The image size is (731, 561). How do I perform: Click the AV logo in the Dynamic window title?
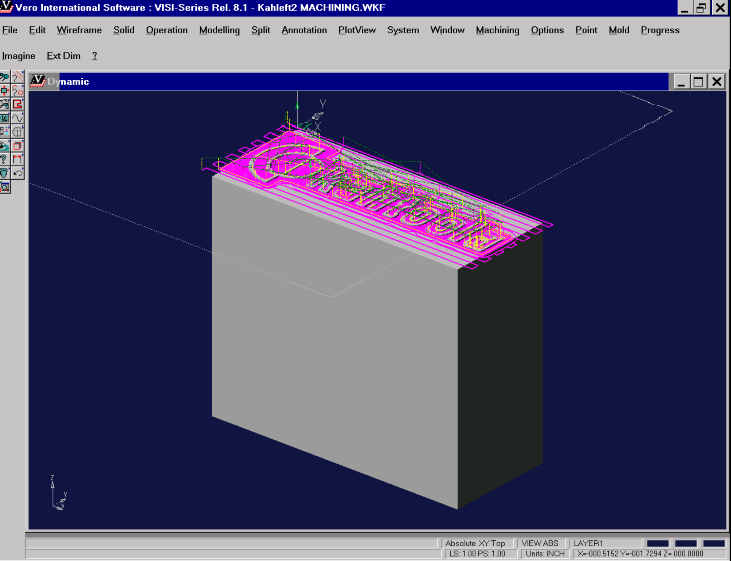(37, 81)
